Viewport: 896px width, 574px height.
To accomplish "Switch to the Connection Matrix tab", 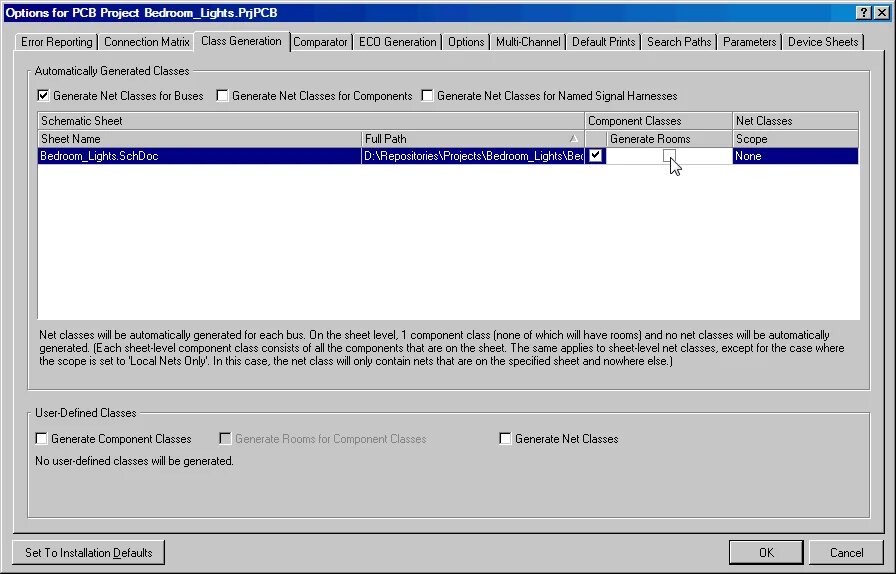I will pos(146,42).
